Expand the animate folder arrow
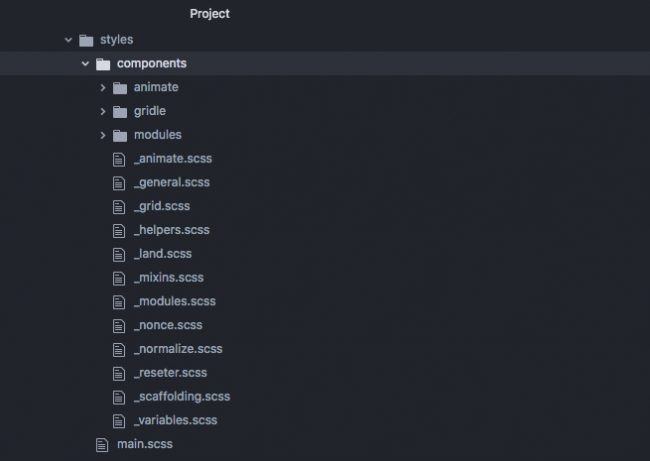Viewport: 650px width, 461px height. pos(103,88)
